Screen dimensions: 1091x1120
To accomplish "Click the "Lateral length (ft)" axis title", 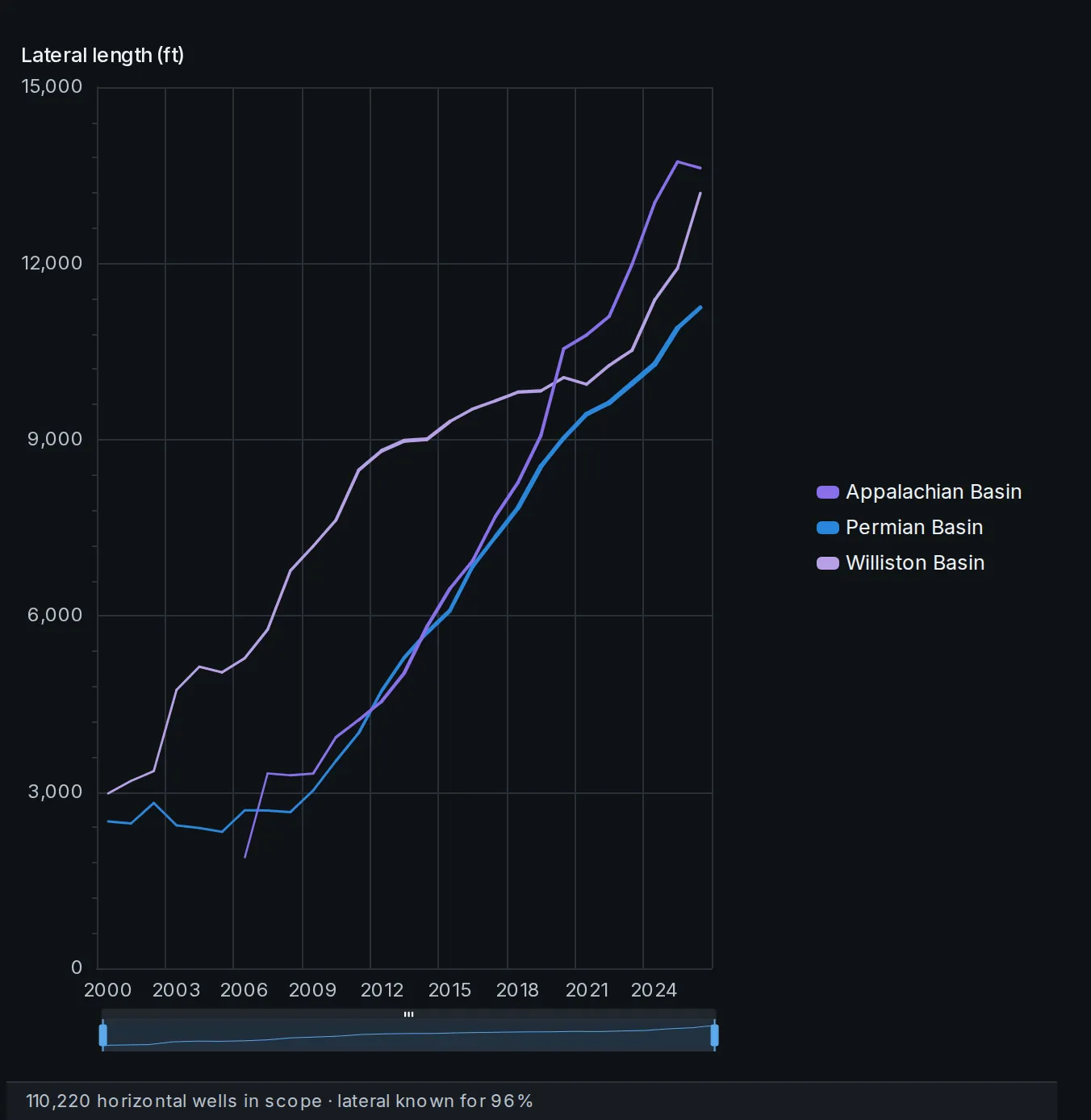I will [x=102, y=55].
